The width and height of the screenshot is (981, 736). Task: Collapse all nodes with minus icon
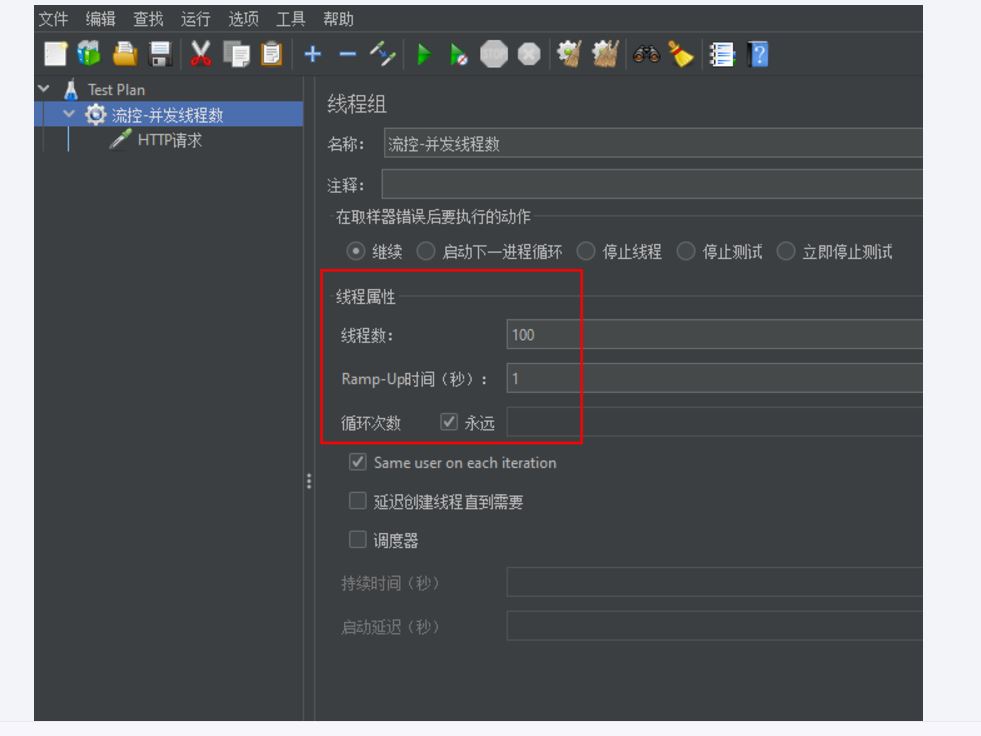pyautogui.click(x=348, y=54)
